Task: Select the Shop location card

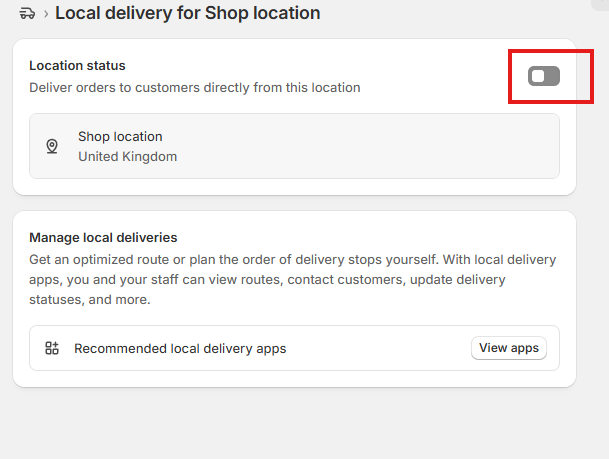Action: [294, 146]
